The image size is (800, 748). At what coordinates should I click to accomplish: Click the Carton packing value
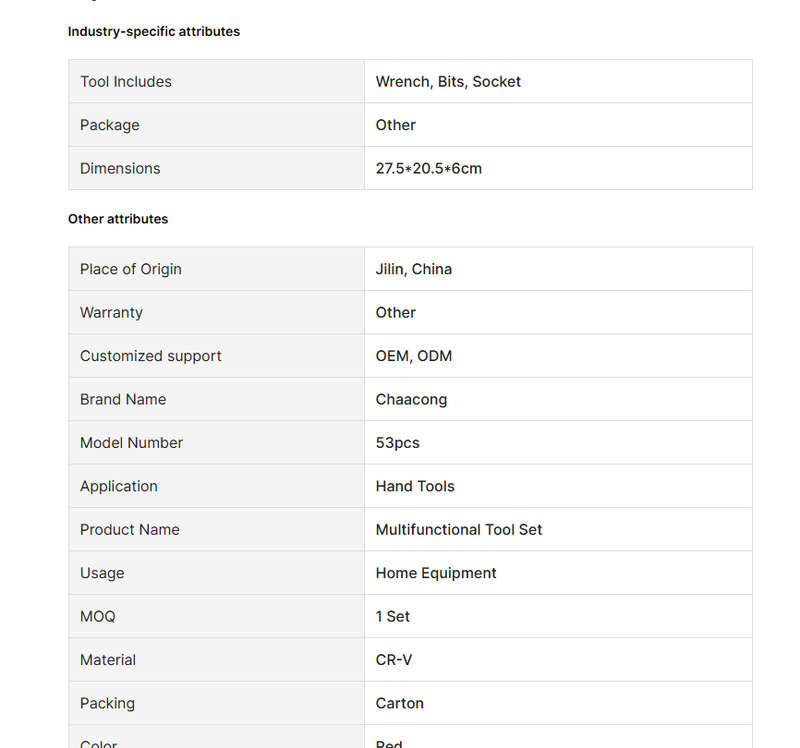399,703
